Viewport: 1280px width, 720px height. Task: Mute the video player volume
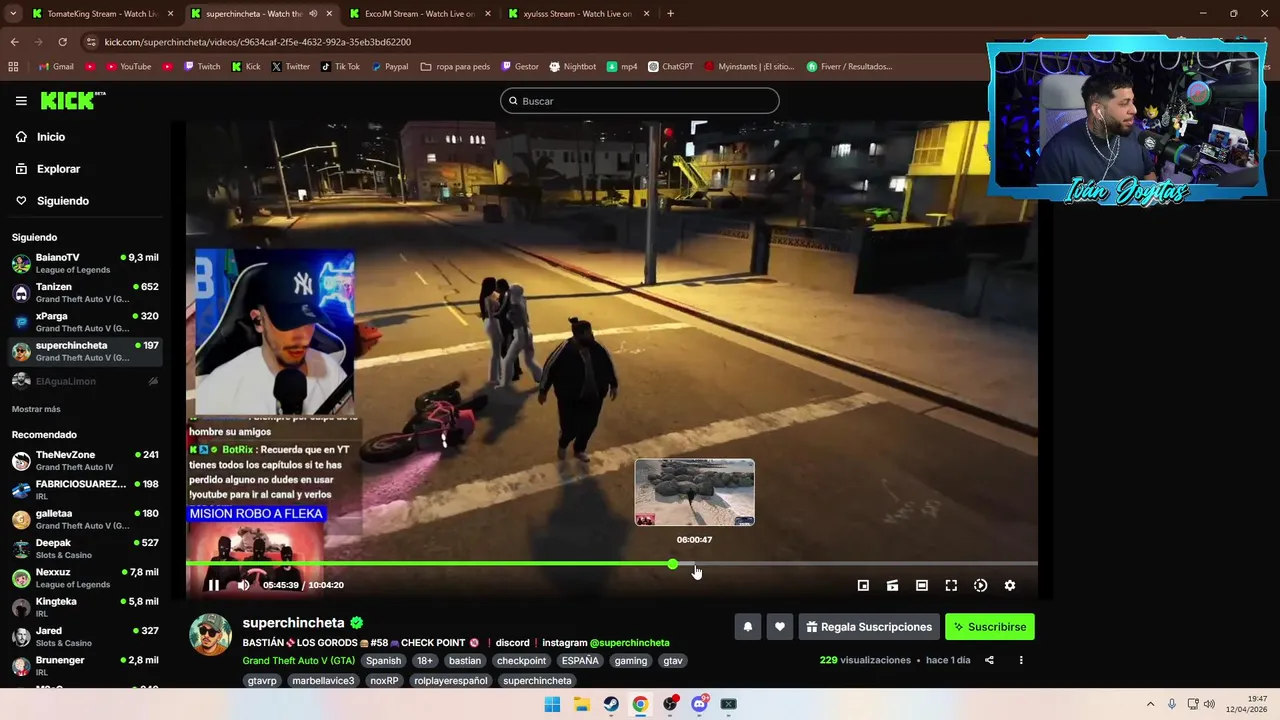[x=243, y=585]
